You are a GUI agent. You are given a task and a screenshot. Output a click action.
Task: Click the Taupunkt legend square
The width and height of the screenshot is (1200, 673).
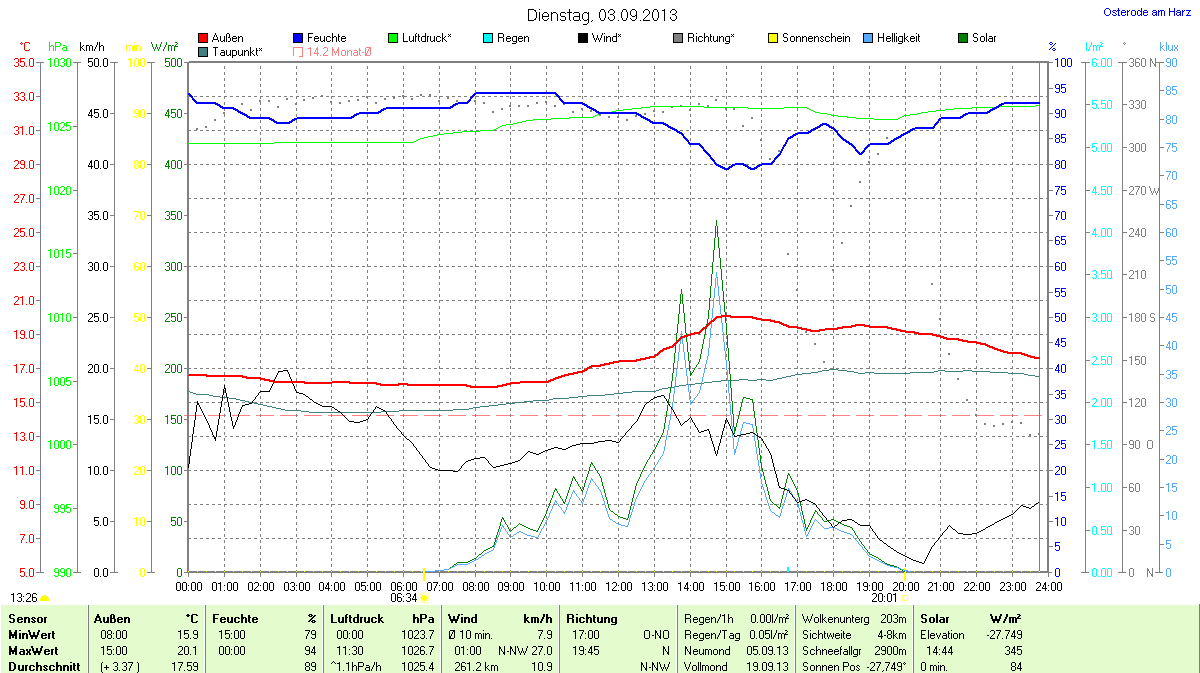click(x=204, y=51)
